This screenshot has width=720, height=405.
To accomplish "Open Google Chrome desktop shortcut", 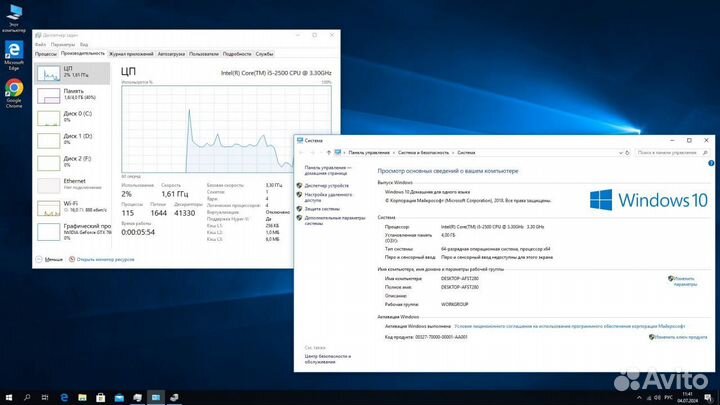I will tap(14, 93).
